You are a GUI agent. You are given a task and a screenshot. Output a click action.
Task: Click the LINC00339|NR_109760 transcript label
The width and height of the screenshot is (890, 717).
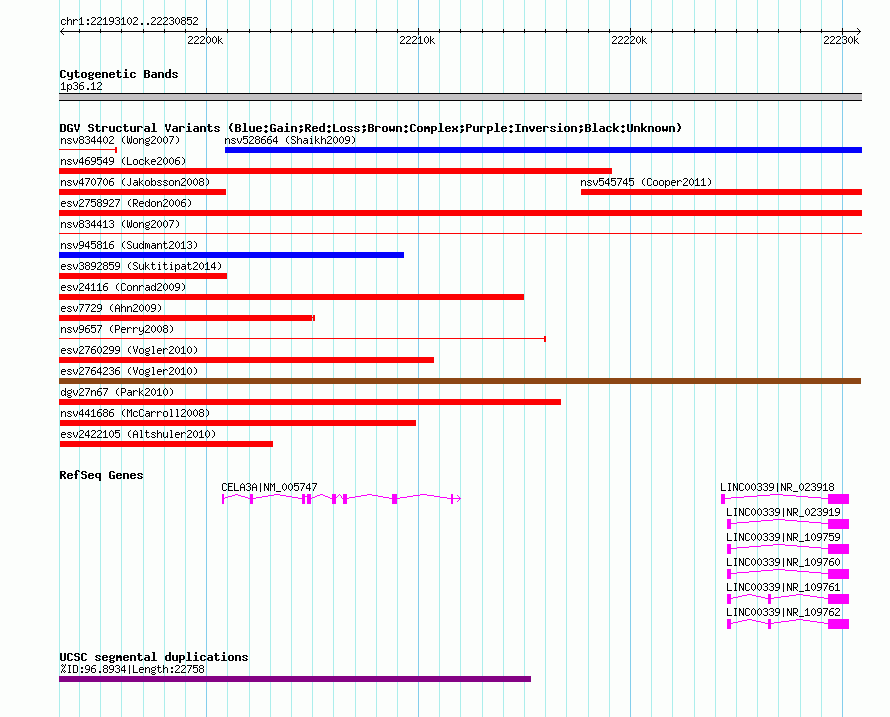pyautogui.click(x=783, y=562)
